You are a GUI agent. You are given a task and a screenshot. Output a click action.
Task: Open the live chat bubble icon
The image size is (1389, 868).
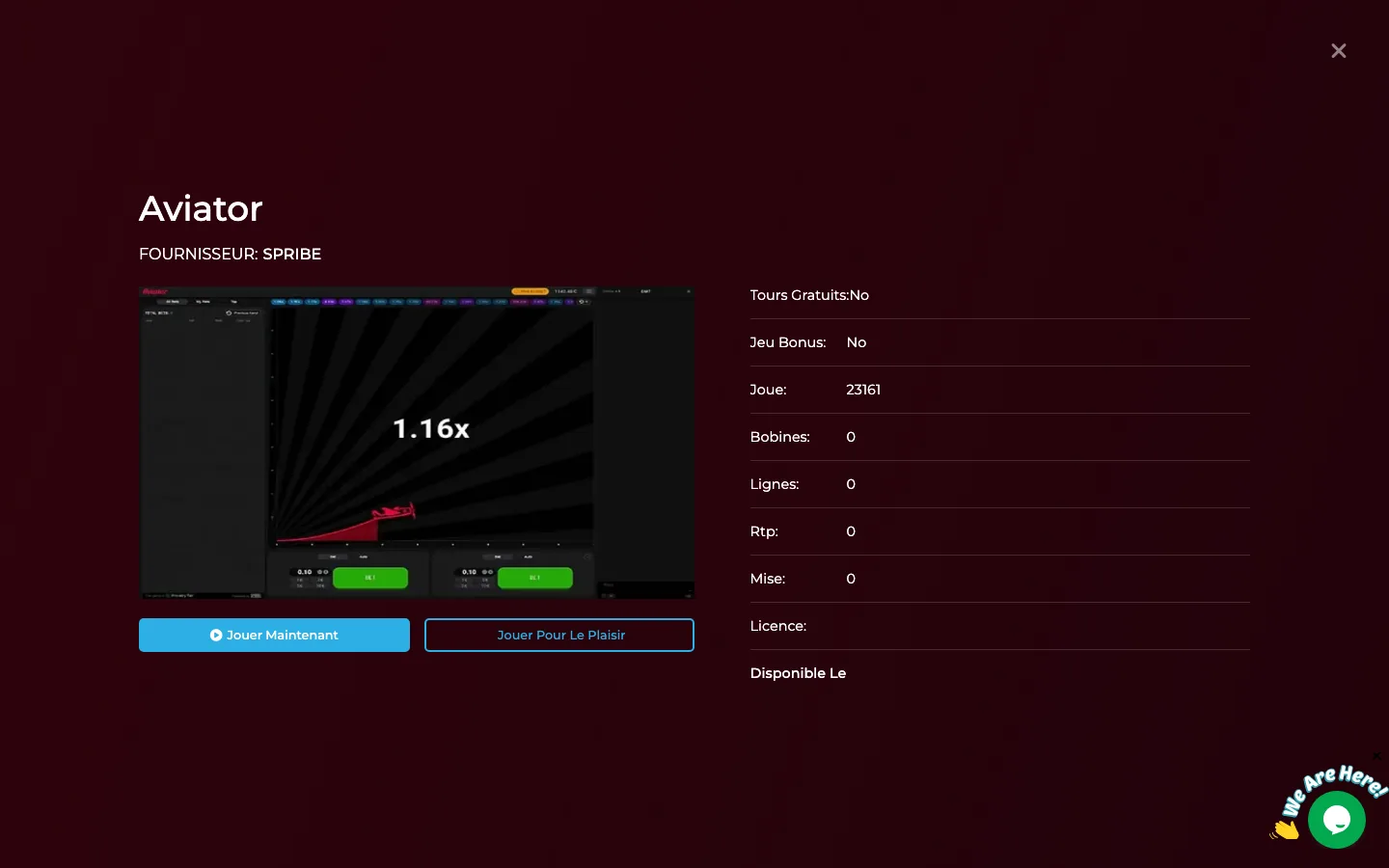pyautogui.click(x=1337, y=820)
